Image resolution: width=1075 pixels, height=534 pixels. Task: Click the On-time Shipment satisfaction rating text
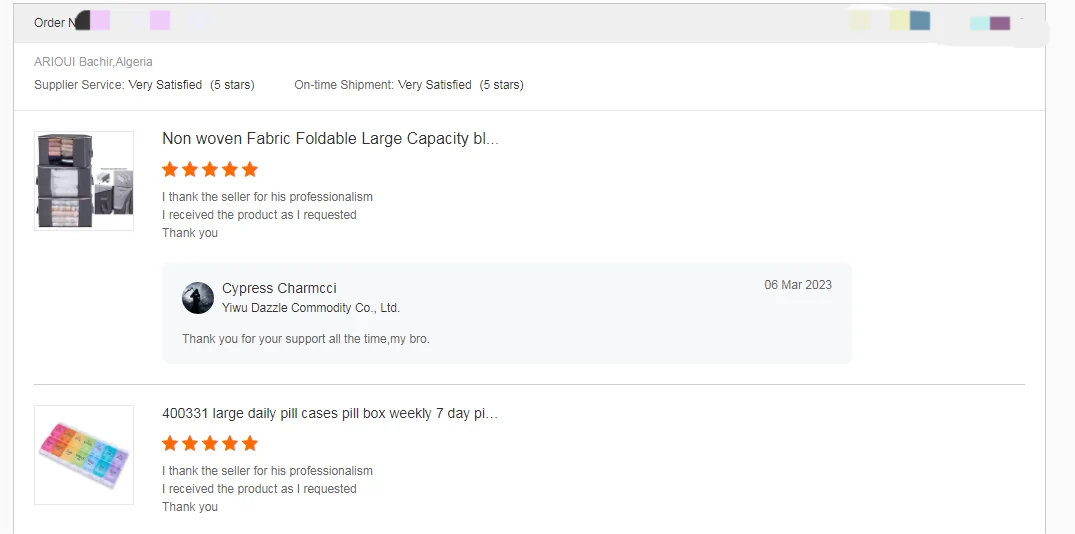[x=408, y=85]
